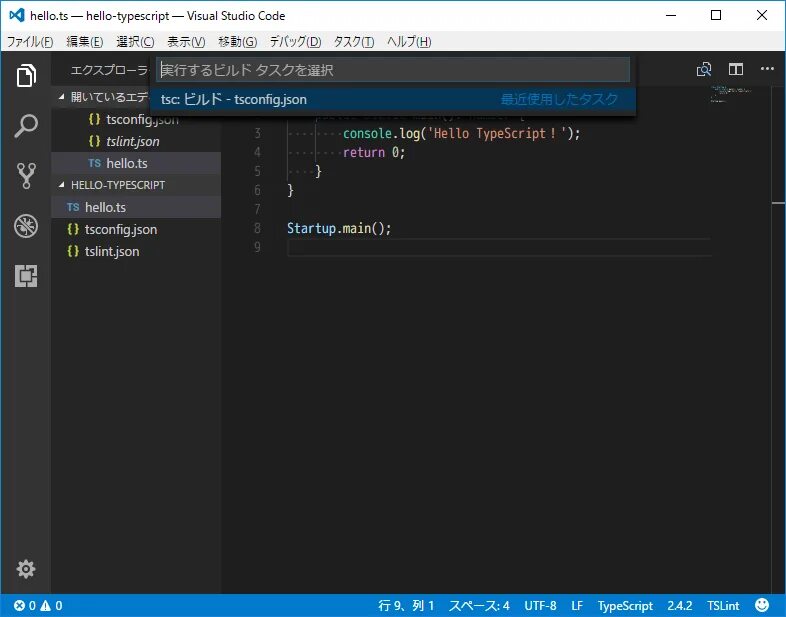Collapse the HELLO-TYPESCRIPT folder section

point(62,185)
